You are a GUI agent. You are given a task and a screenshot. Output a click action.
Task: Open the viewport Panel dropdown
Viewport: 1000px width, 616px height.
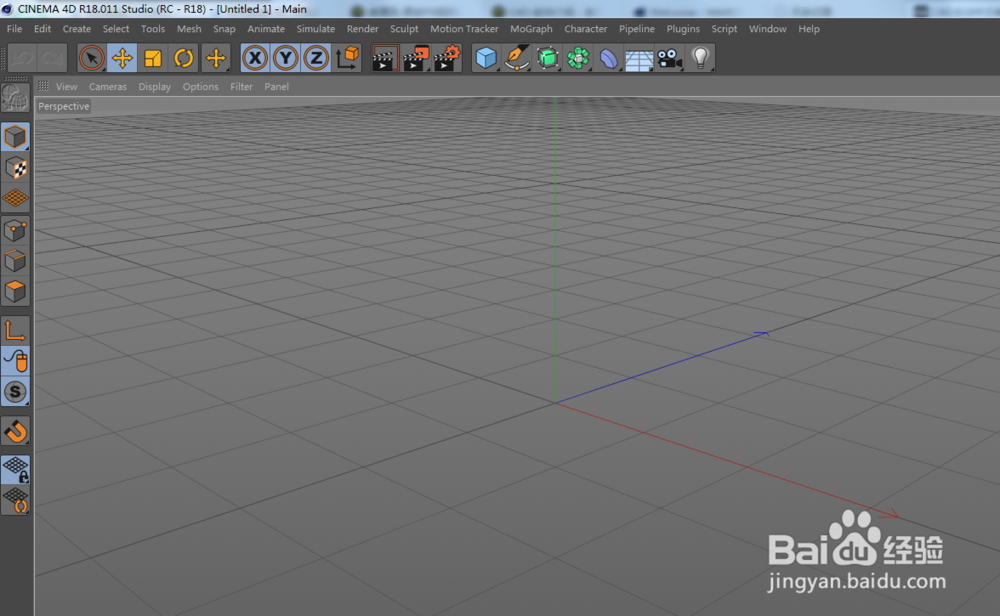point(276,87)
